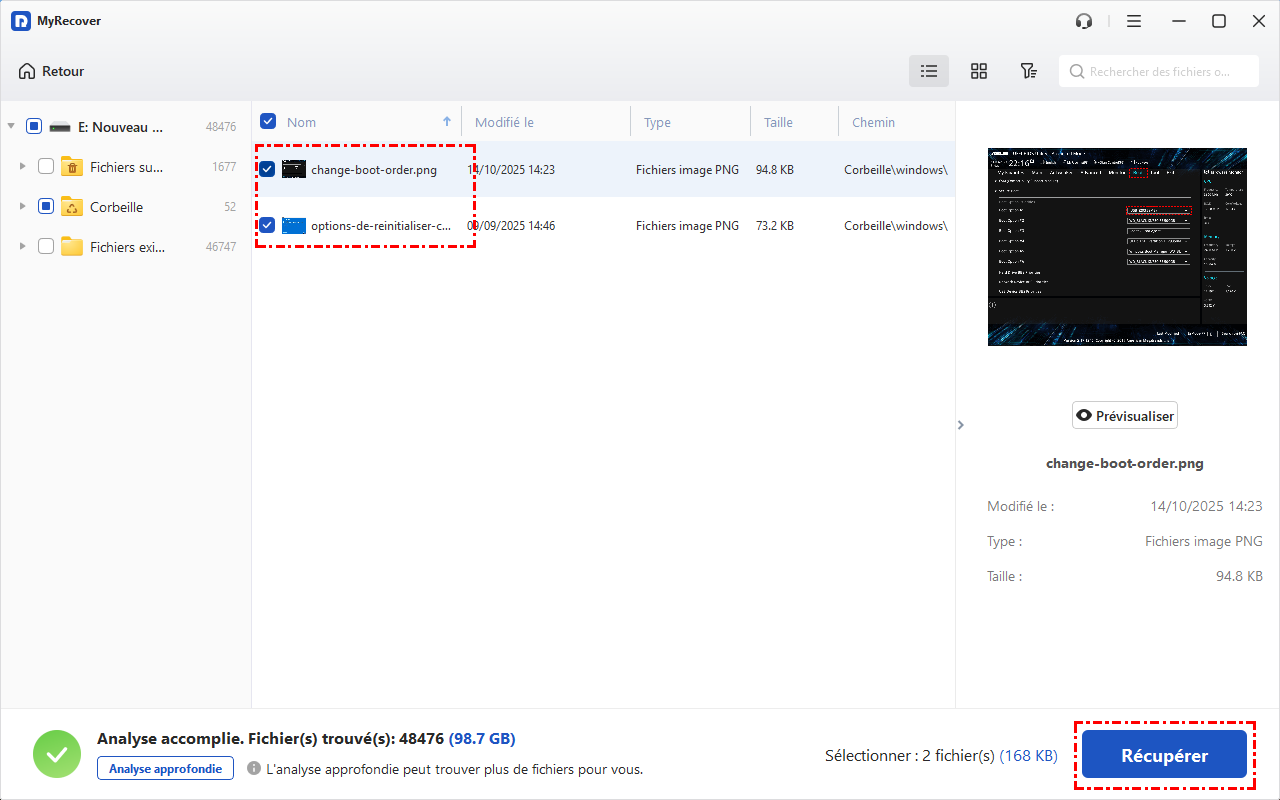This screenshot has height=800, width=1280.
Task: Uncheck options-de-reinitialiser file checkbox
Action: point(267,226)
